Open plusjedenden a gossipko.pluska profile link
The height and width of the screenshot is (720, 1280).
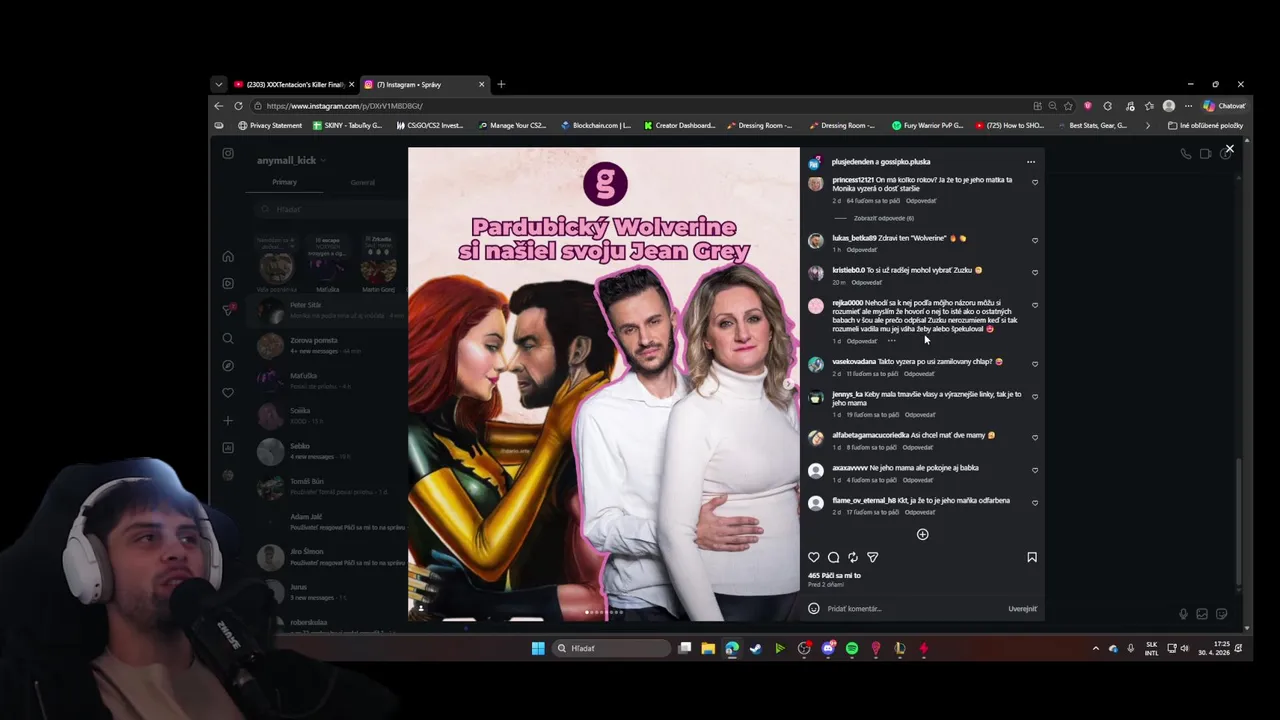pos(881,161)
